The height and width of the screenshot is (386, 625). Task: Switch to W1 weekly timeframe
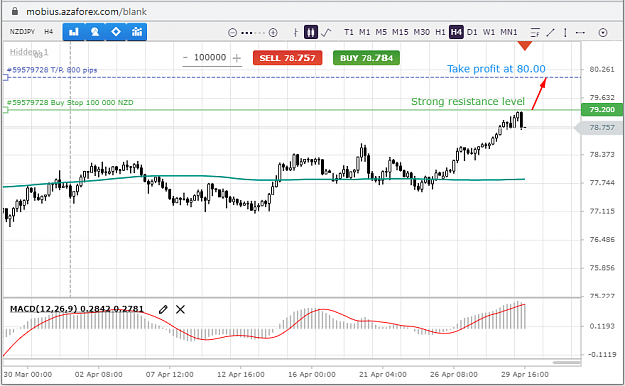pyautogui.click(x=489, y=32)
